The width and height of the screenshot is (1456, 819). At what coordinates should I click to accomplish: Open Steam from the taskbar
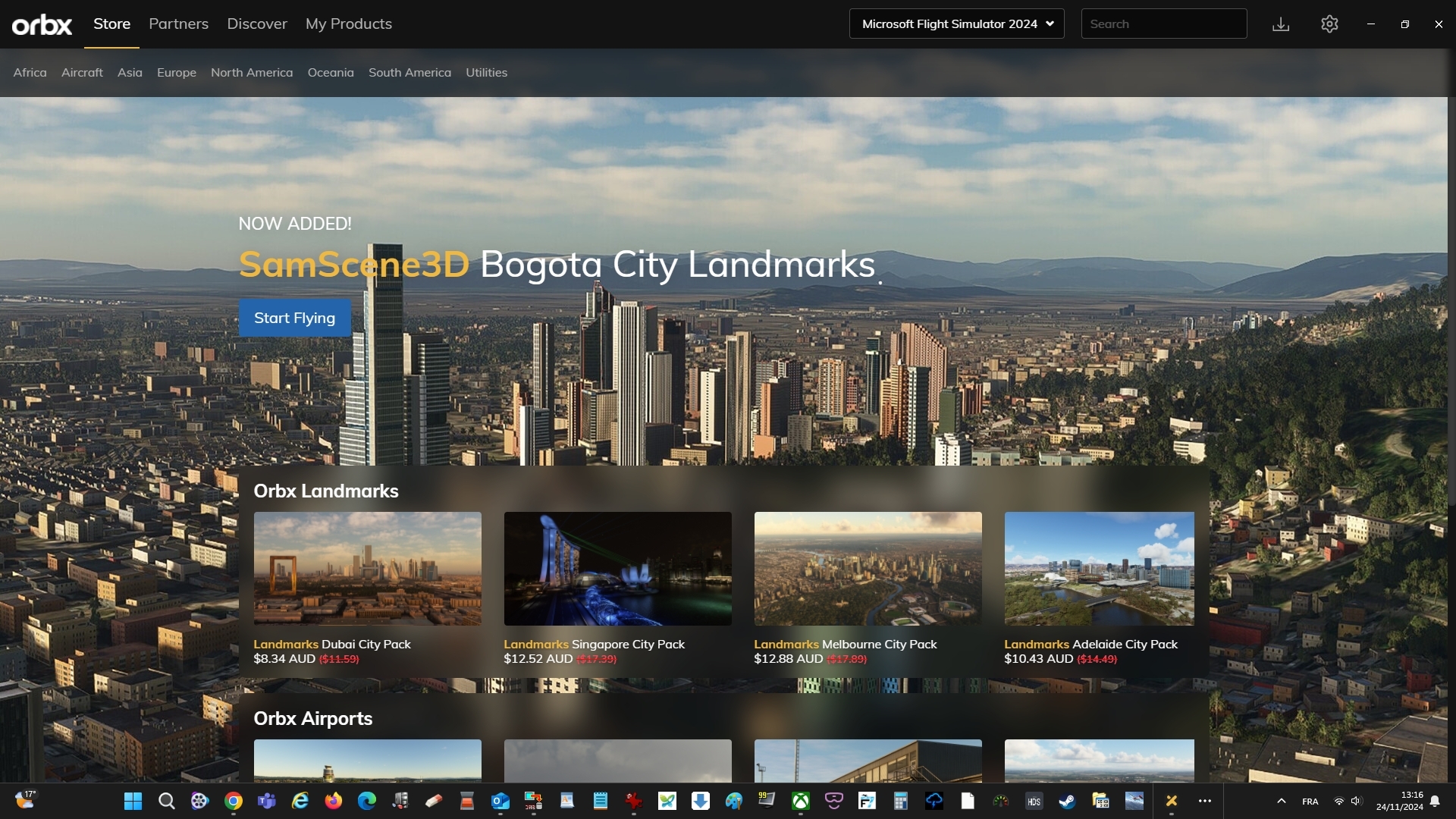[1067, 802]
